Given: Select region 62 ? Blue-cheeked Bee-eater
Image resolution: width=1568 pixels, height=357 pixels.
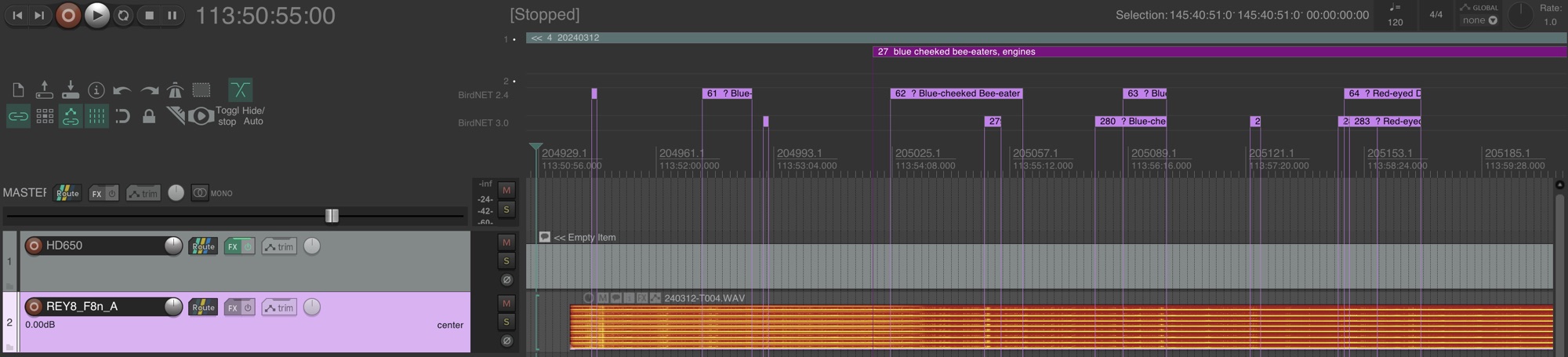Looking at the screenshot, I should click(x=956, y=93).
